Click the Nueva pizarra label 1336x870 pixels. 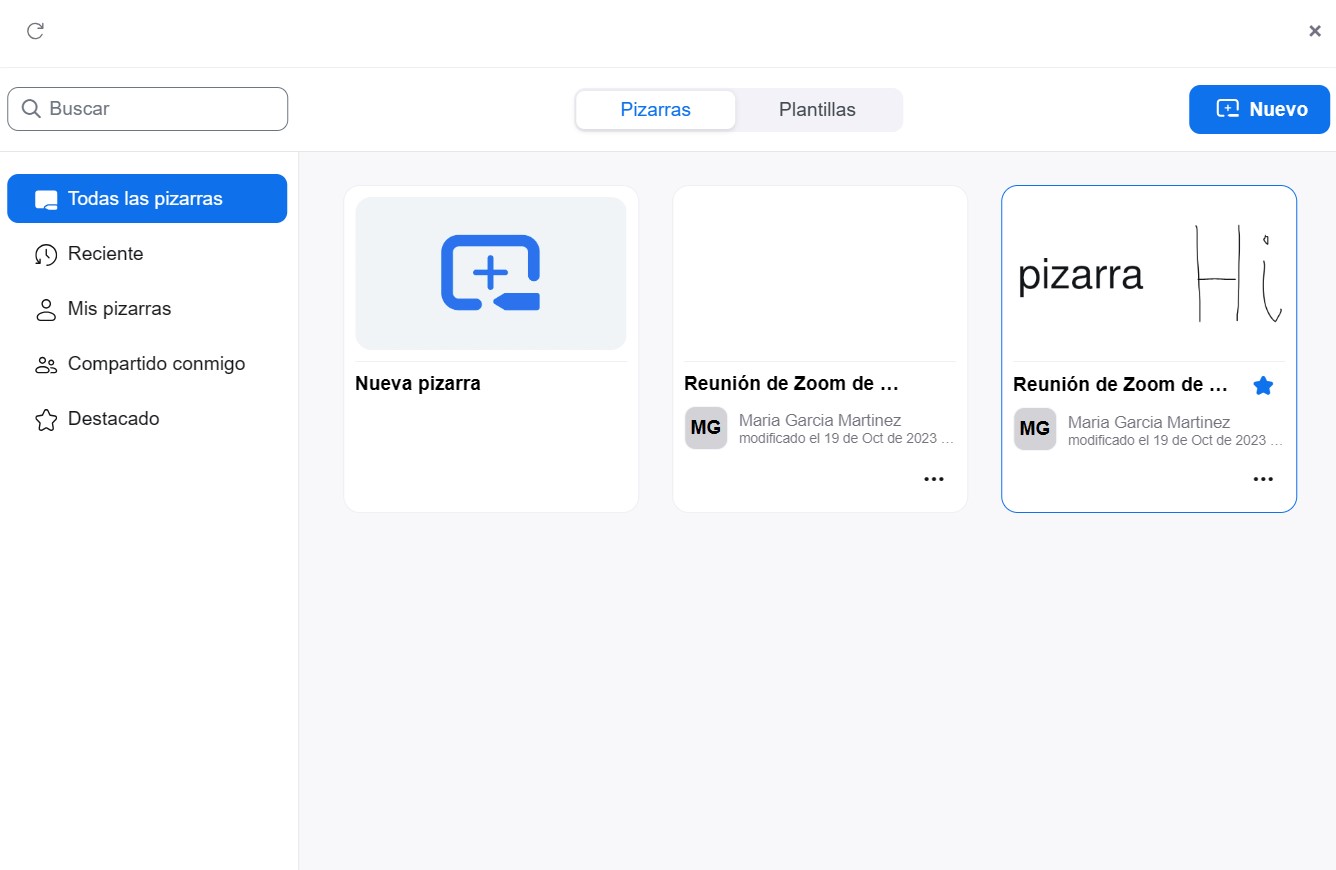418,384
